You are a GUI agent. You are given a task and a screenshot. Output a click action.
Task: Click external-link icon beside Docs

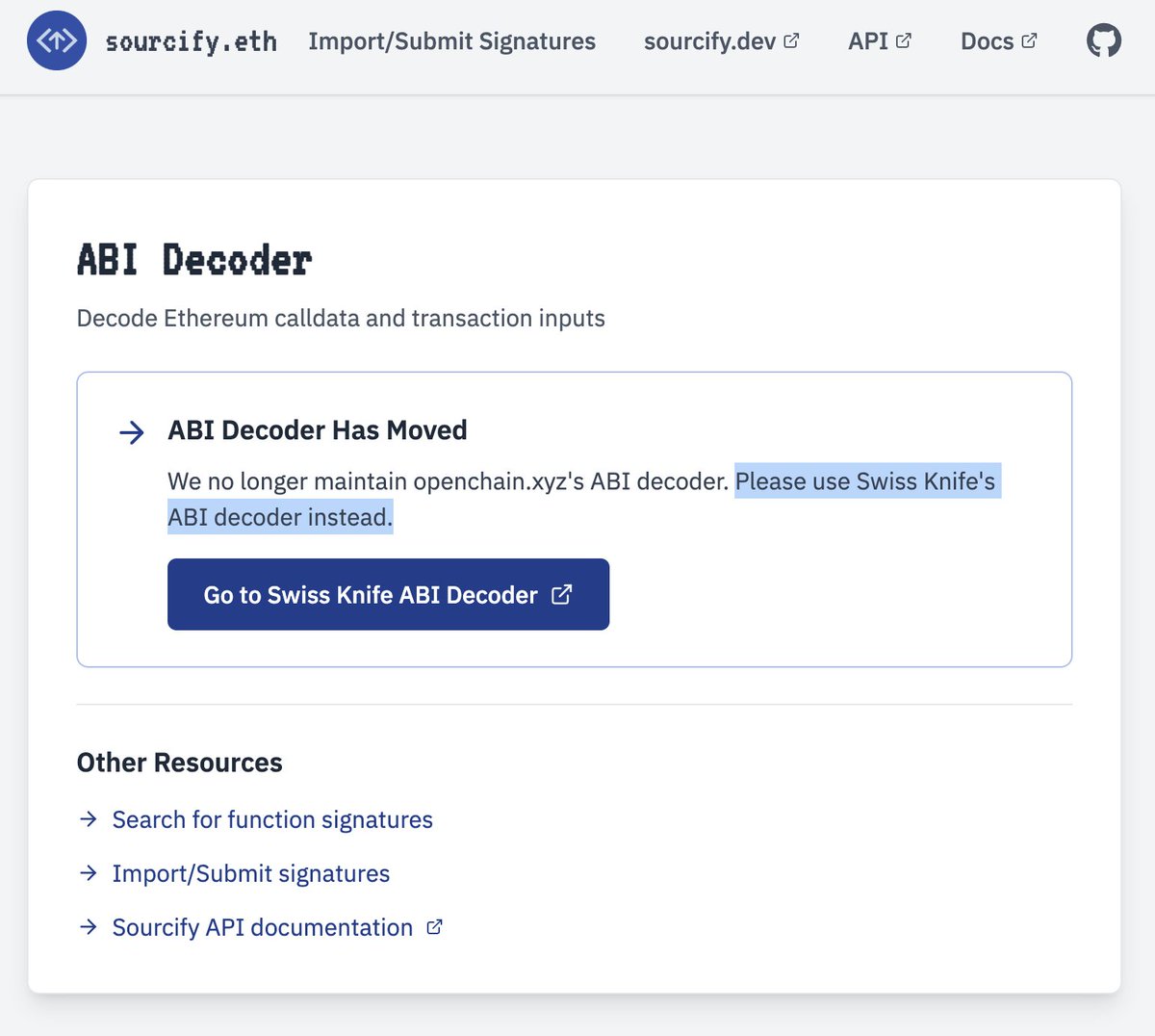(1029, 40)
